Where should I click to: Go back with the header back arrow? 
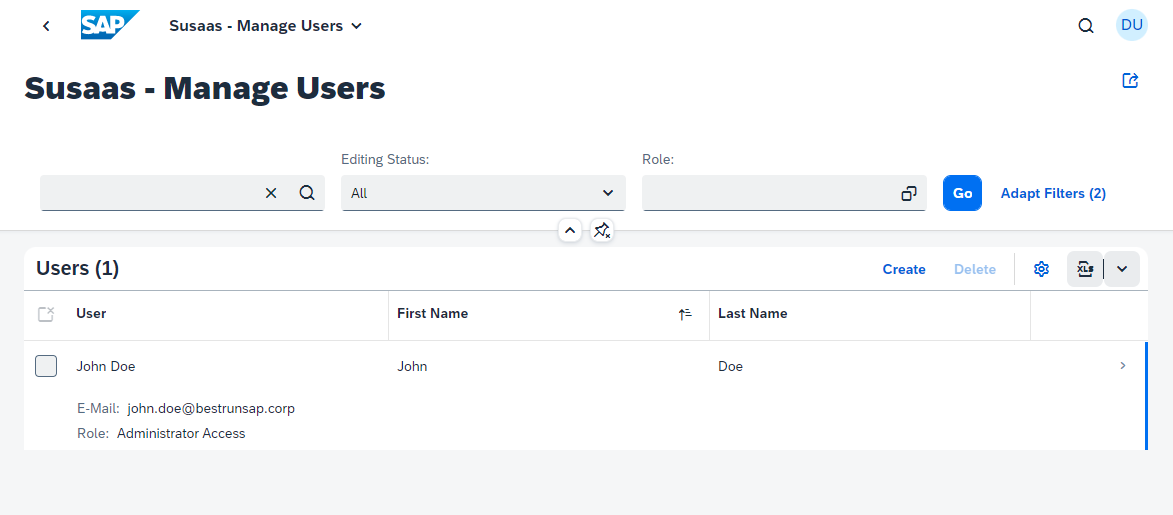(46, 25)
